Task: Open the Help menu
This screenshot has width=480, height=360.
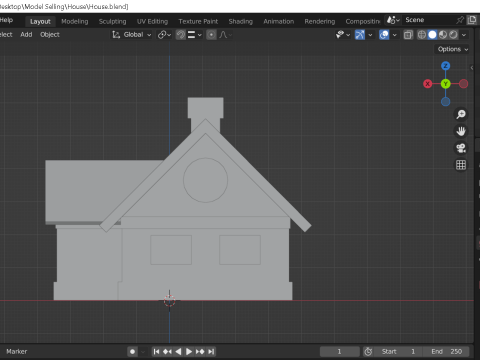Action: (6, 20)
